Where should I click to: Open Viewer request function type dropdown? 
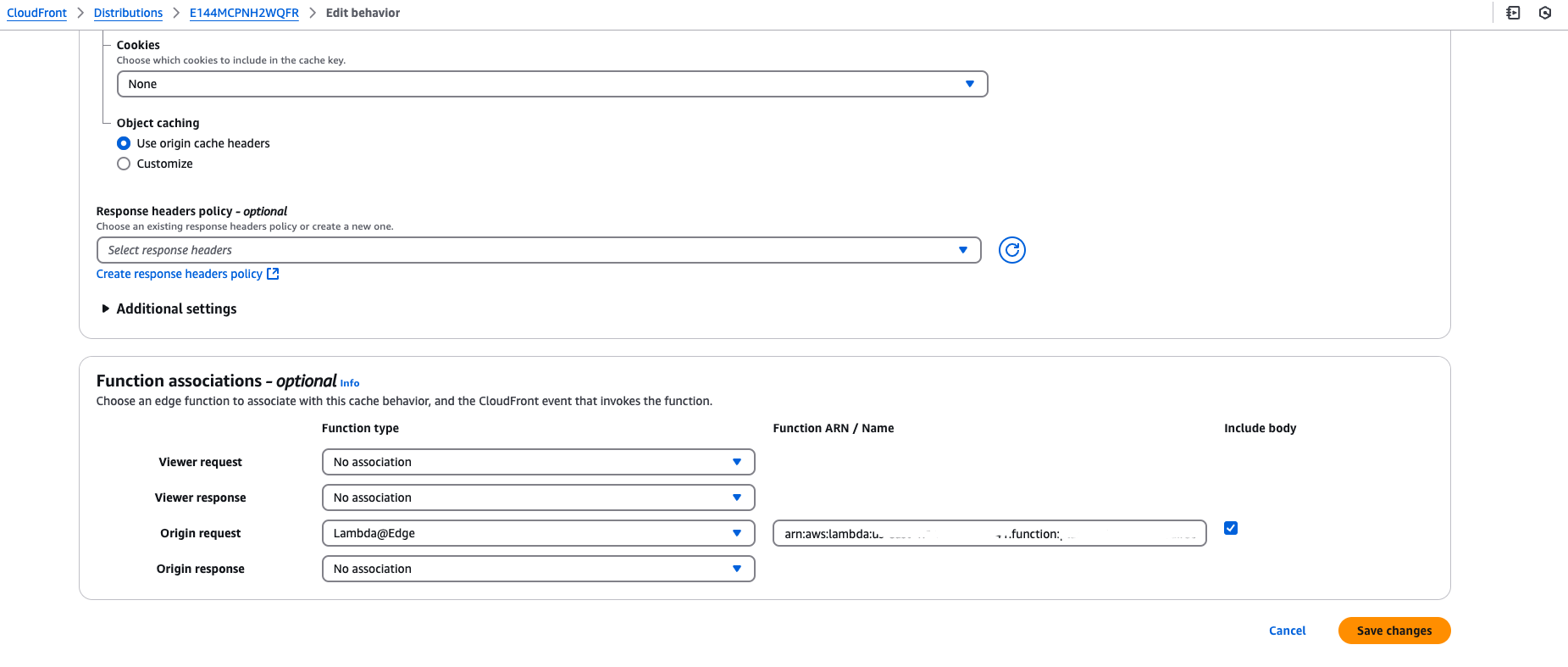[538, 462]
